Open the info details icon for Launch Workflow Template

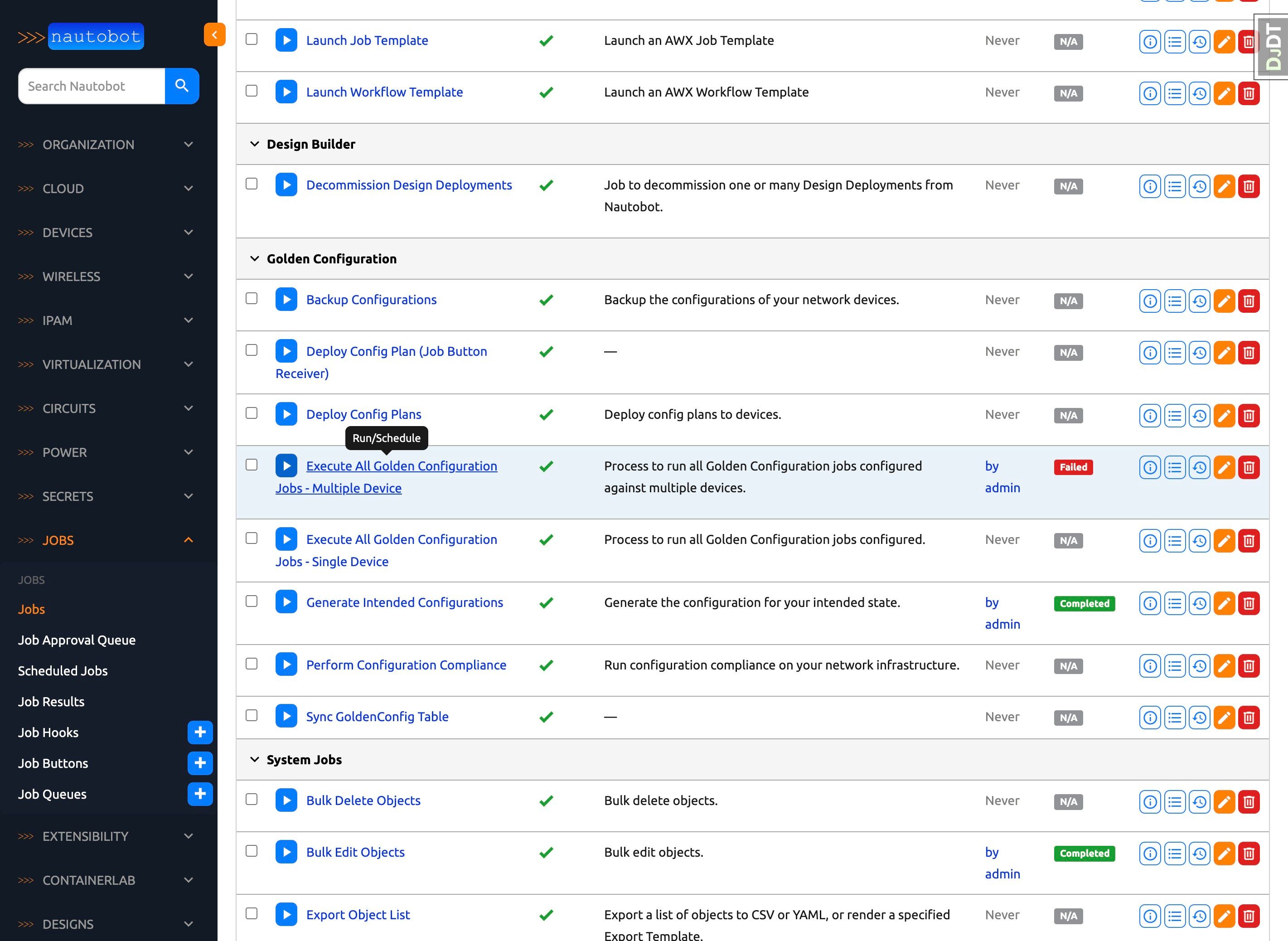(1150, 93)
